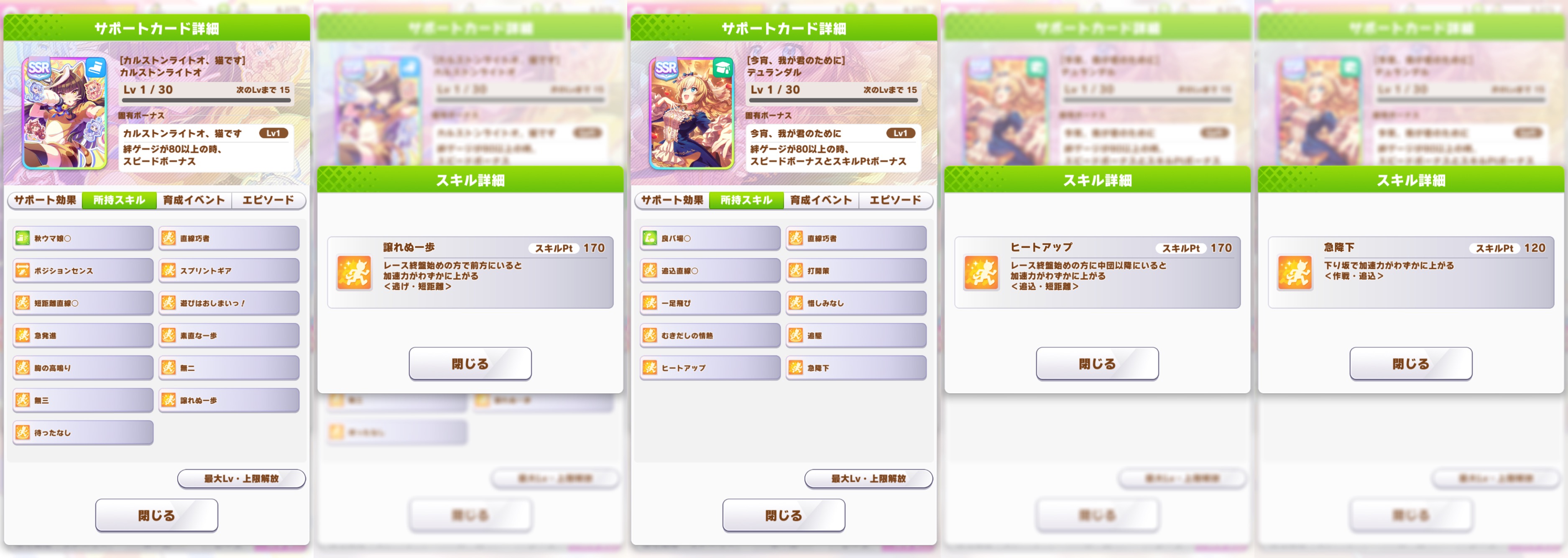Select the 一足飛び skill entry
The width and height of the screenshot is (1568, 558).
coord(710,303)
